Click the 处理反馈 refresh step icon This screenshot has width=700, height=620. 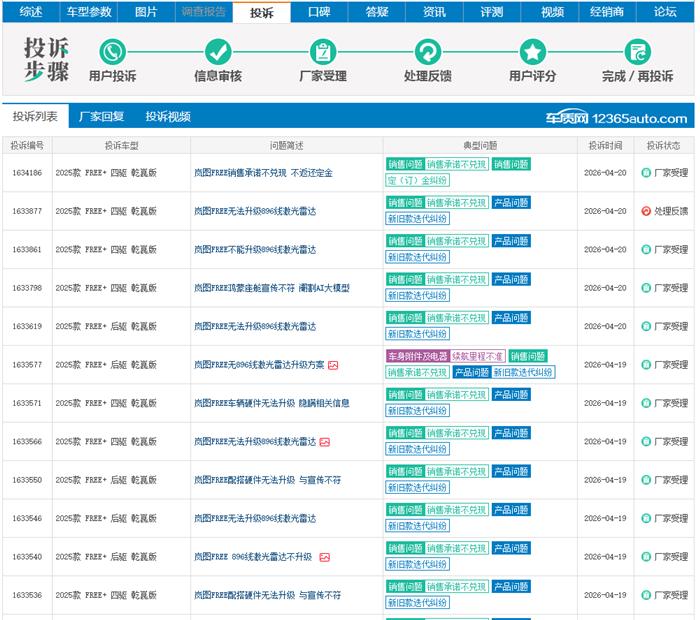tap(428, 53)
